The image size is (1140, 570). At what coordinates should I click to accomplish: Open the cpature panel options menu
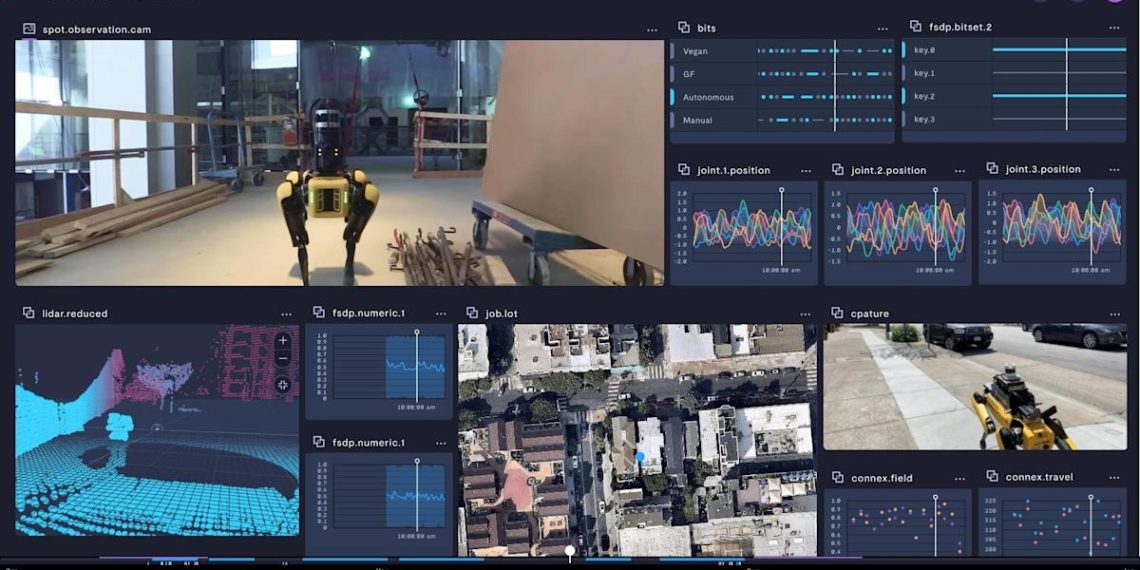(1115, 314)
